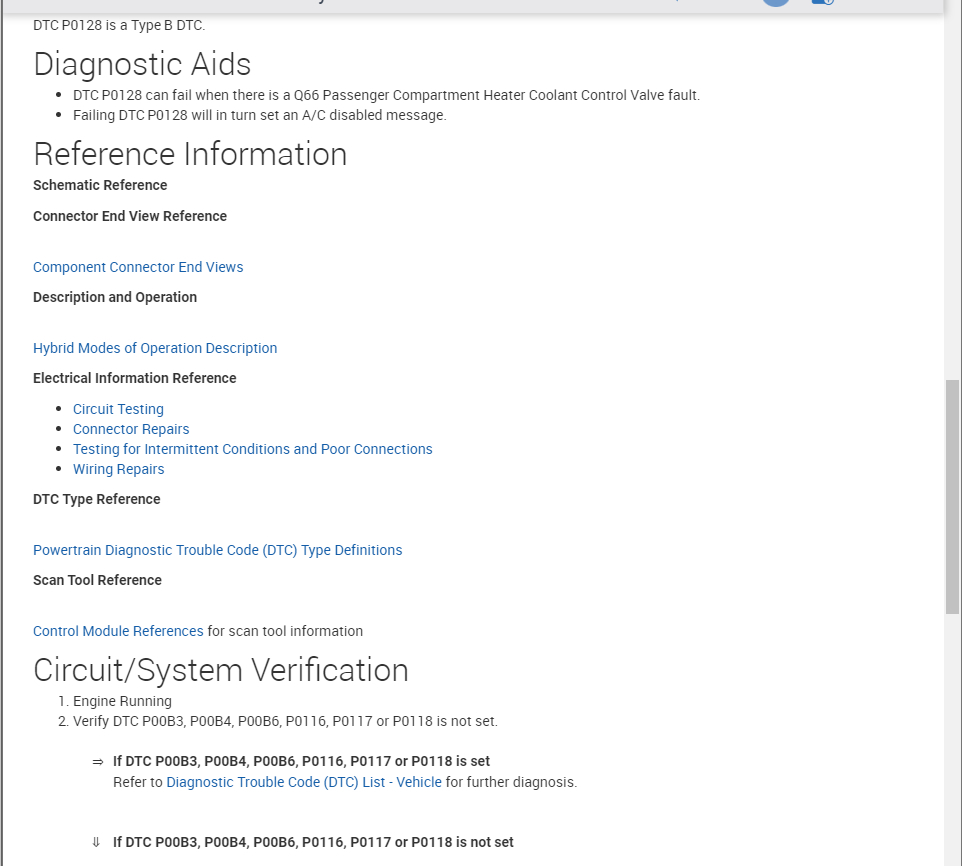
Task: Open Testing for Intermittent Conditions link
Action: pos(252,449)
